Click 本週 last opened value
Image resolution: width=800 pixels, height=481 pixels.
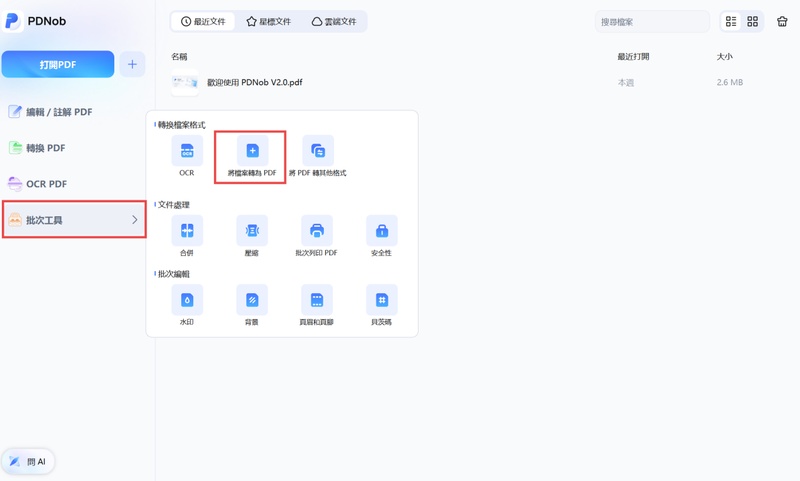coord(626,82)
